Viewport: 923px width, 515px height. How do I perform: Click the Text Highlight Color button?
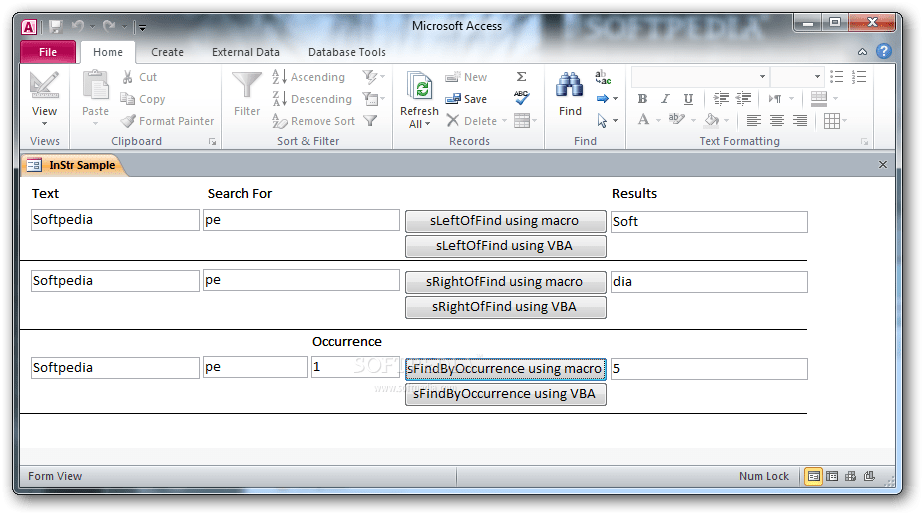tap(676, 120)
